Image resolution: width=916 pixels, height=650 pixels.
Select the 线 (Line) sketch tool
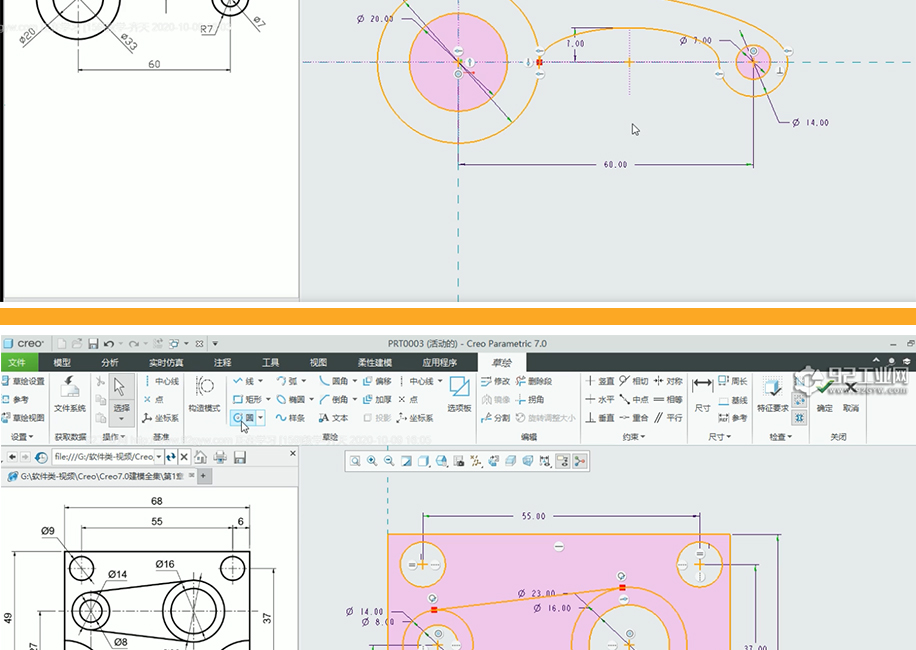[244, 381]
